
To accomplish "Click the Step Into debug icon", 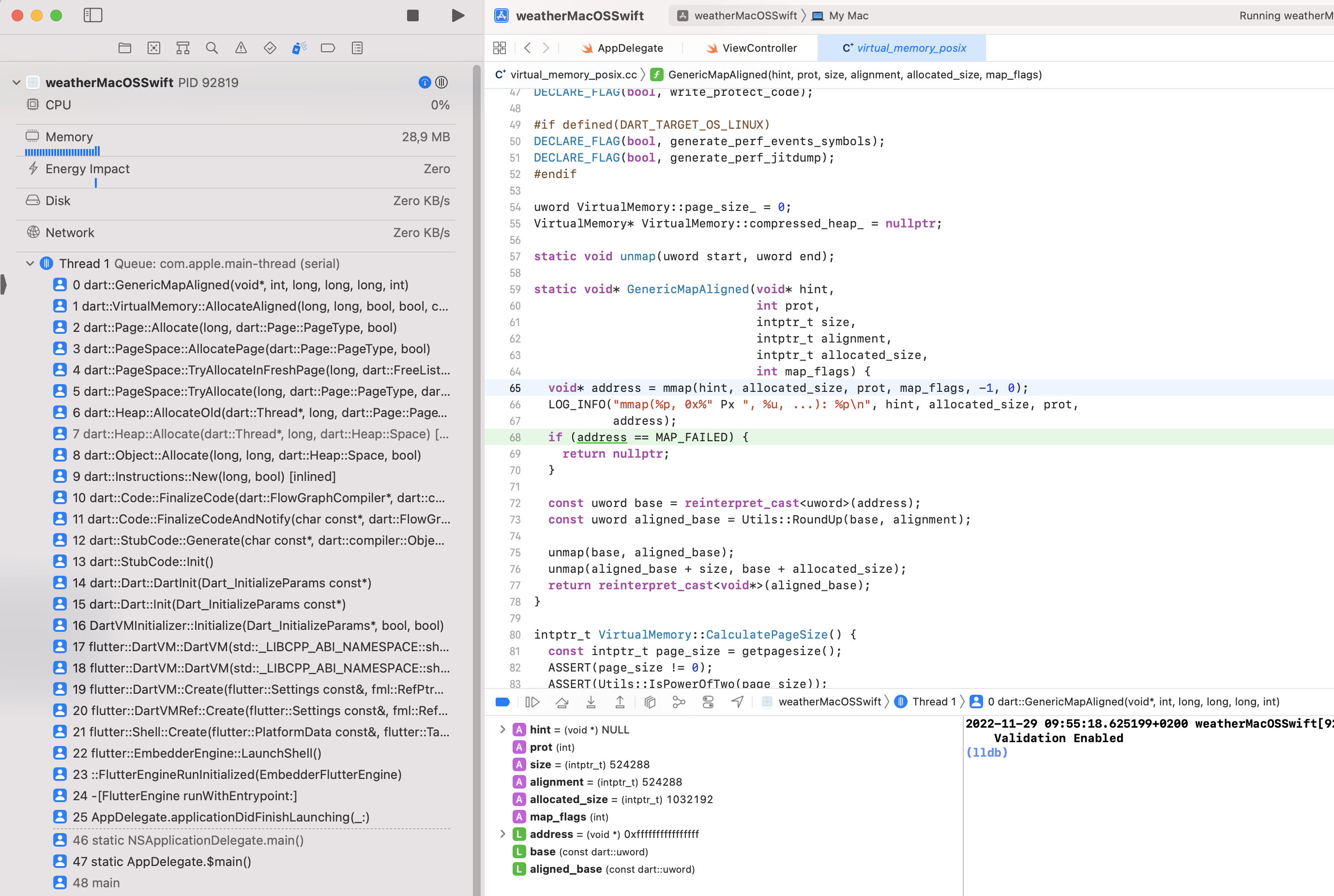I will pyautogui.click(x=591, y=702).
